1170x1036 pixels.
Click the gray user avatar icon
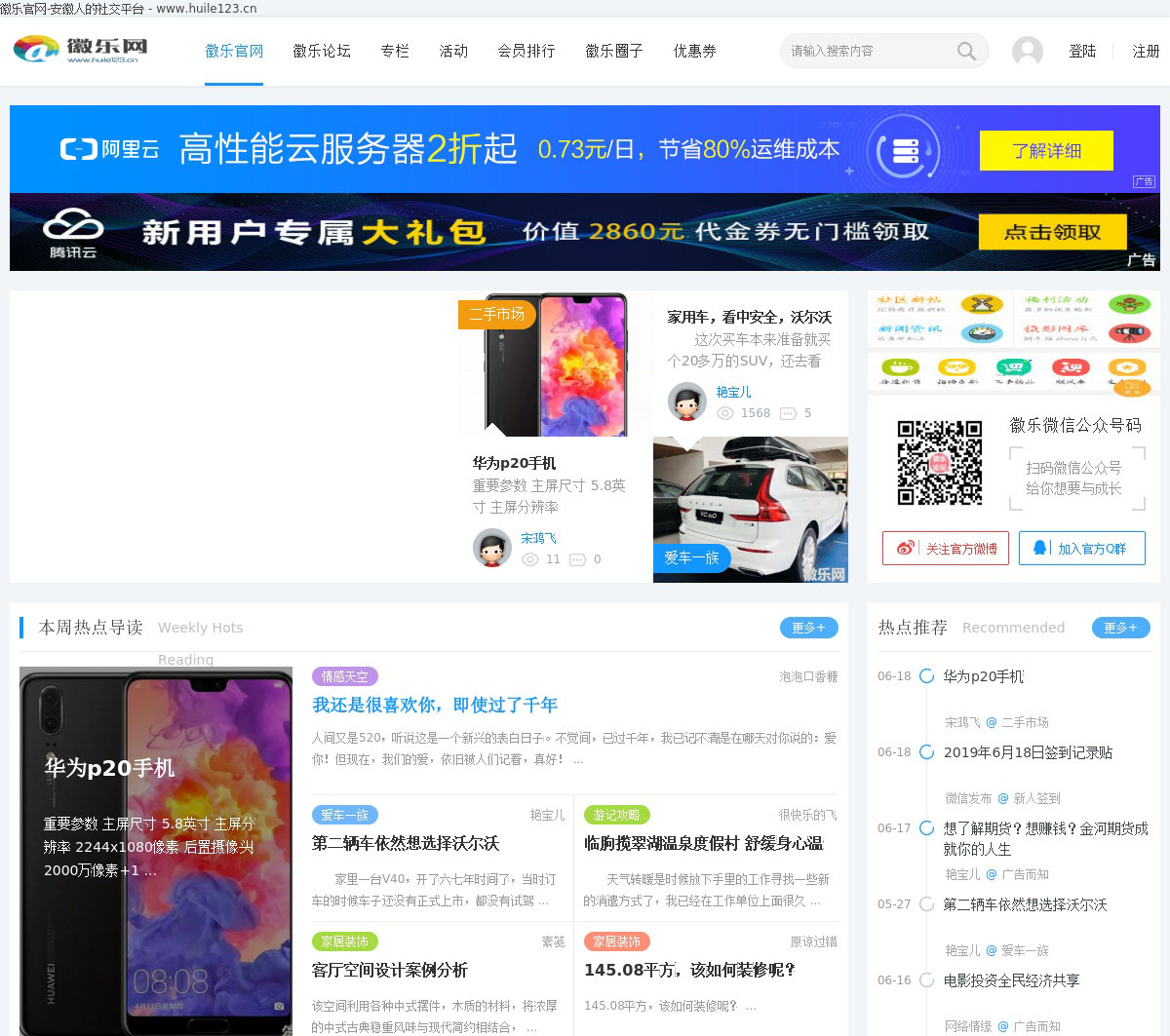pyautogui.click(x=1027, y=51)
